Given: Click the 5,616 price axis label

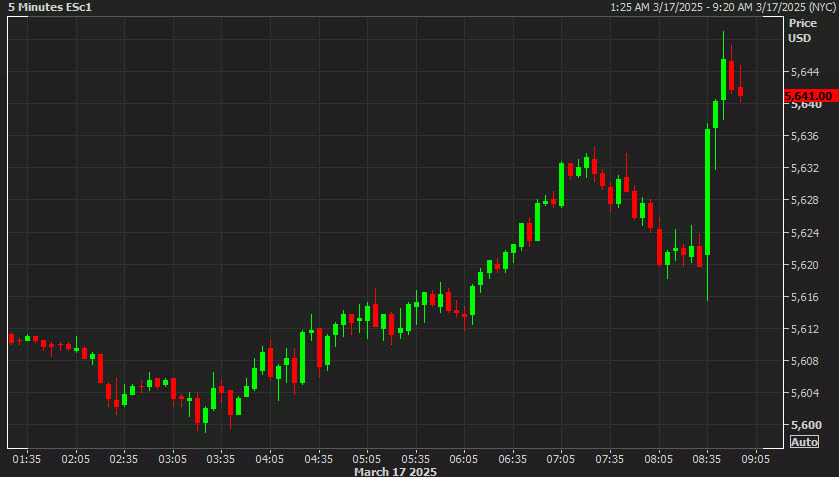Looking at the screenshot, I should 805,297.
